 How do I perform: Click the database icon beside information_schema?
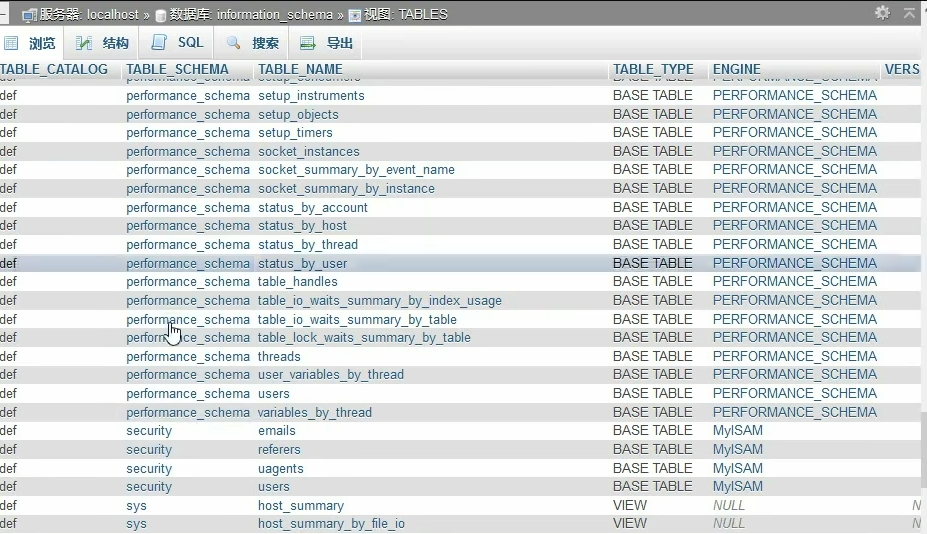click(x=160, y=15)
